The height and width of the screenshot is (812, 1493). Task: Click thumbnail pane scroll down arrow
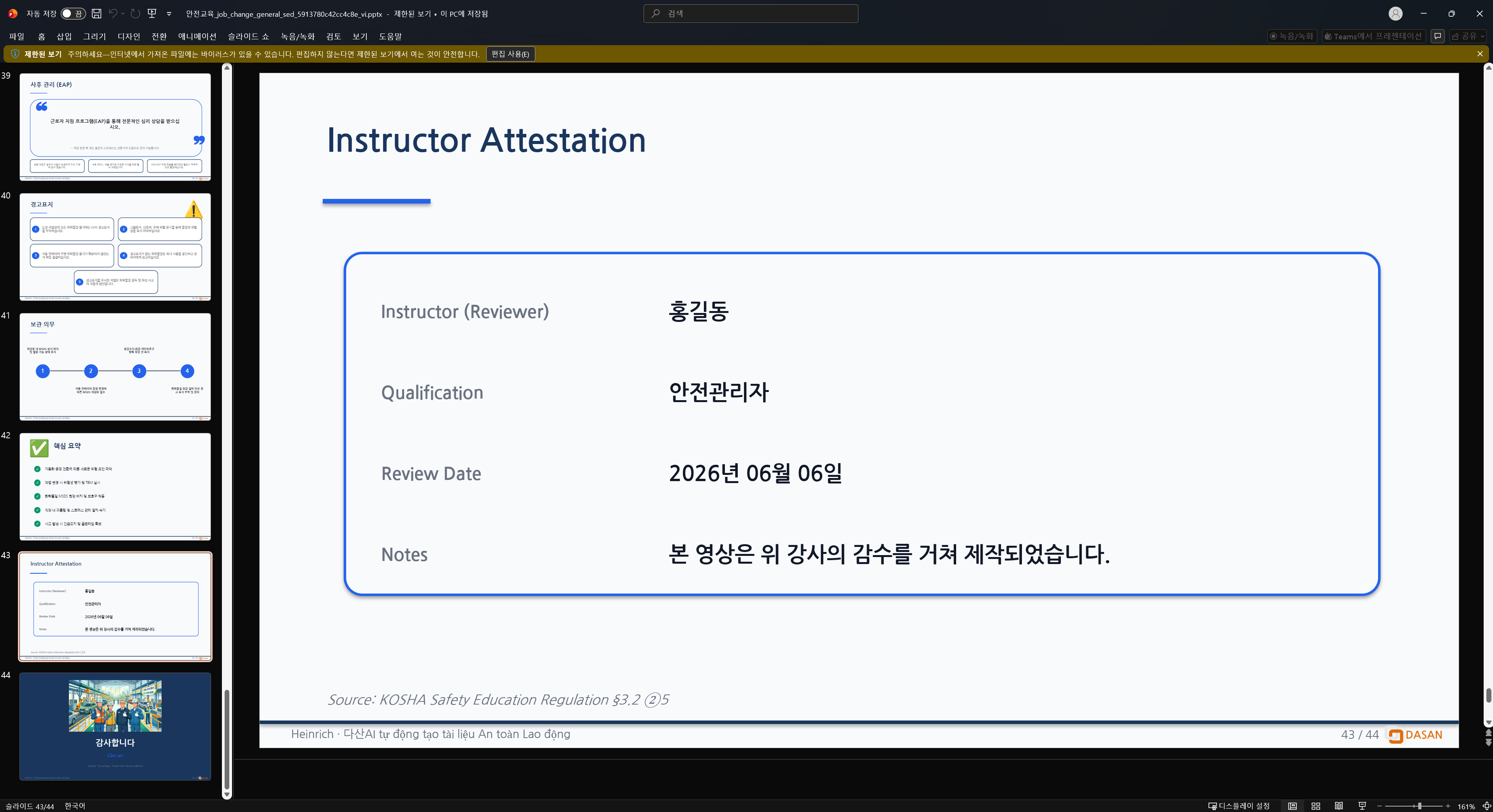click(x=227, y=794)
